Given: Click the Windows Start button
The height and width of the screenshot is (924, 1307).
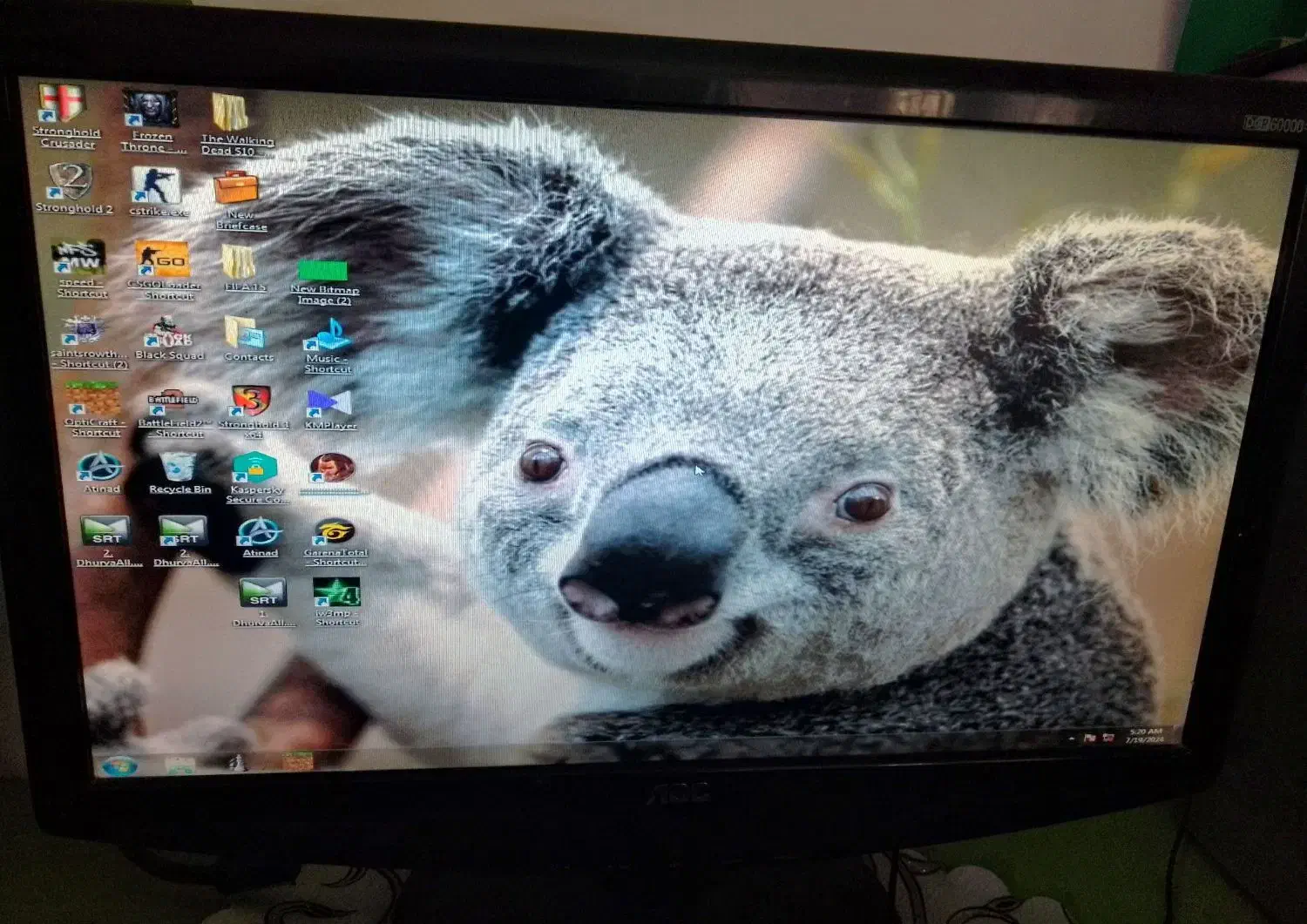Looking at the screenshot, I should tap(119, 766).
